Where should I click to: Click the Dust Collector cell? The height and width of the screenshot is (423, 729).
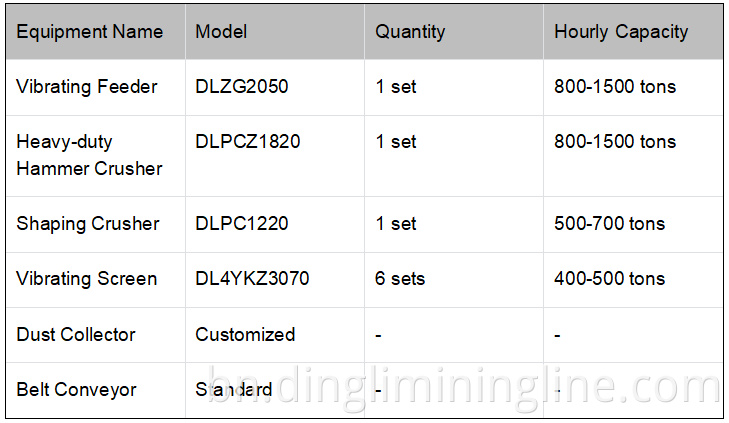click(x=76, y=335)
